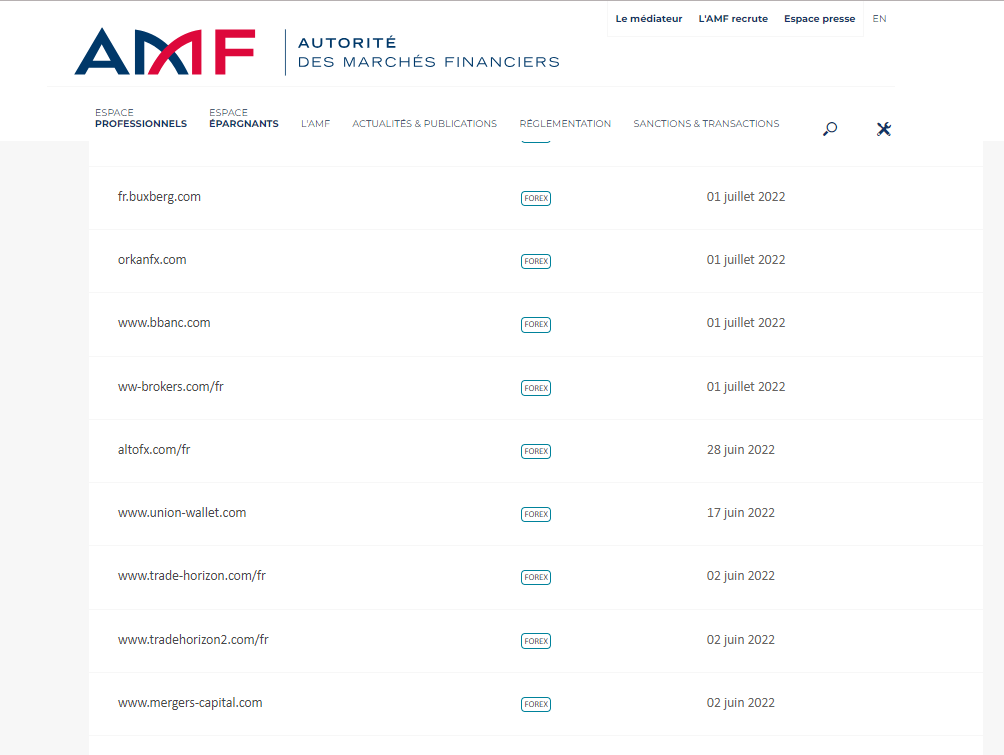Open Le médiateur link

(648, 19)
